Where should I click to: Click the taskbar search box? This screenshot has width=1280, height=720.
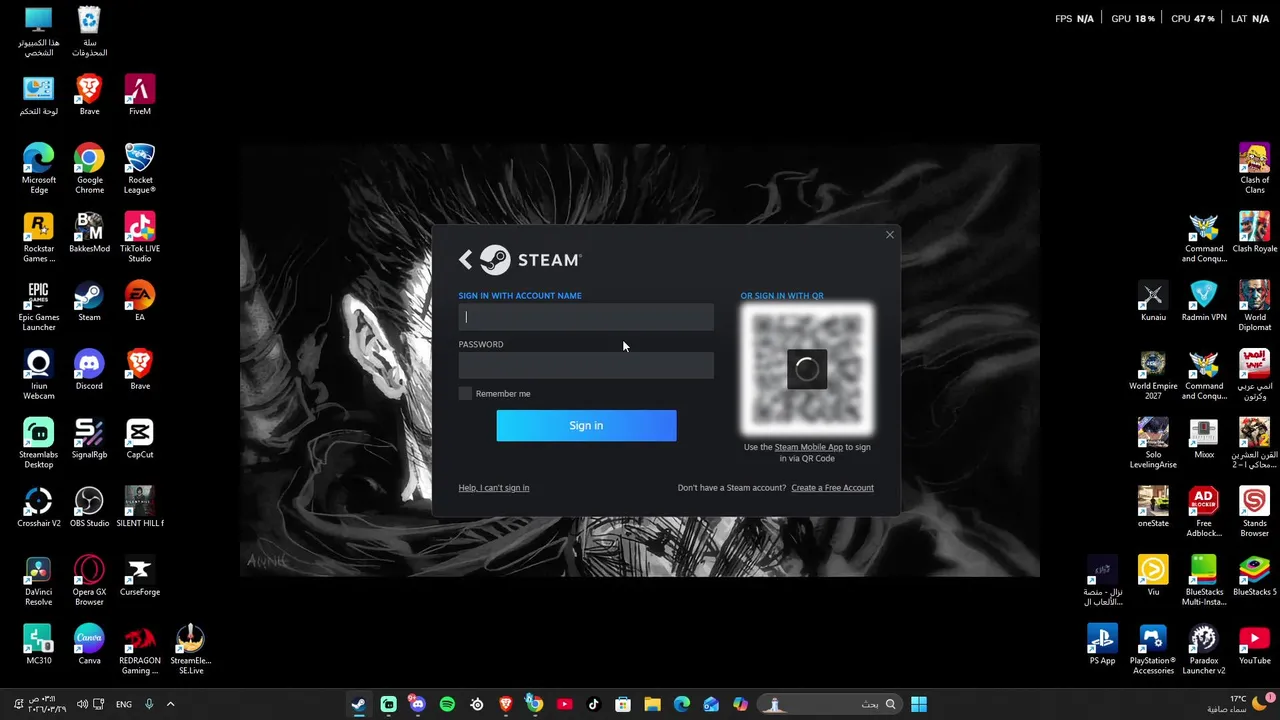point(830,704)
